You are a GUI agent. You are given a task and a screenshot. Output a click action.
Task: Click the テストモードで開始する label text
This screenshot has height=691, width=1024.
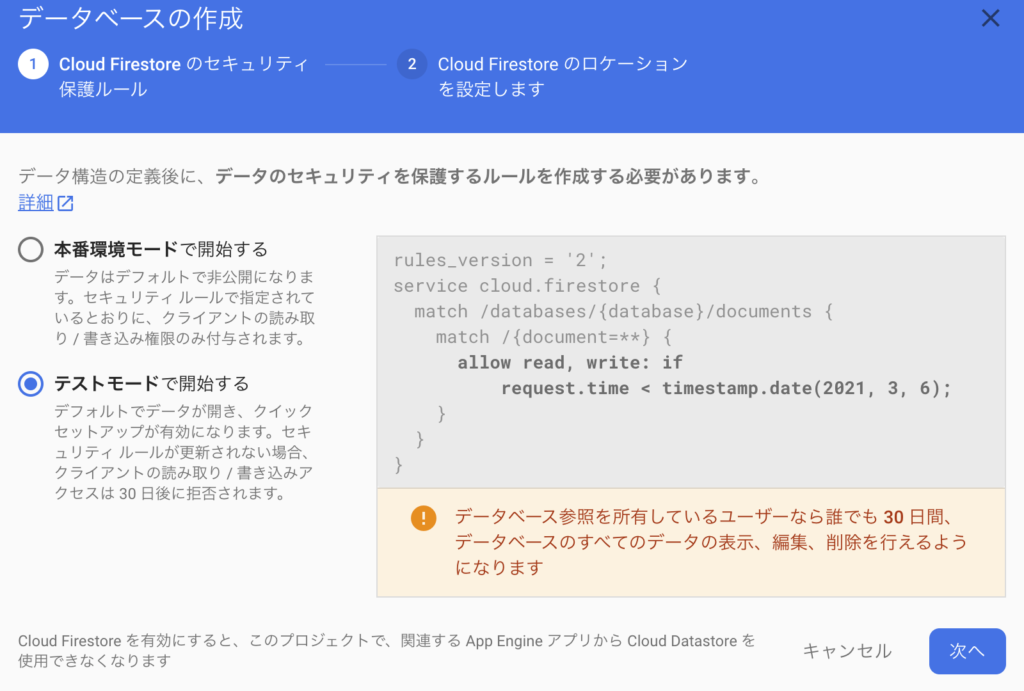[151, 384]
